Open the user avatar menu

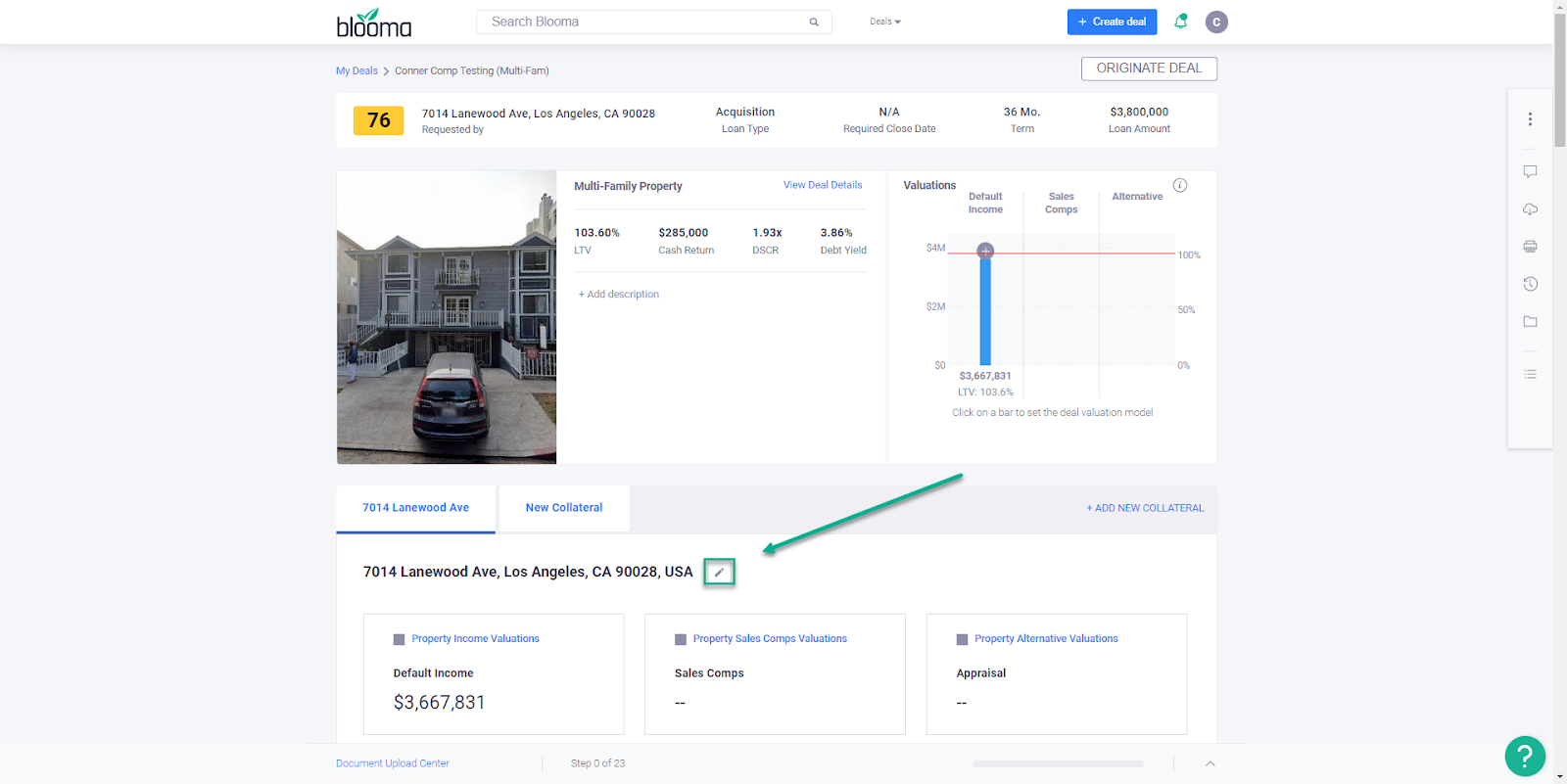tap(1216, 22)
